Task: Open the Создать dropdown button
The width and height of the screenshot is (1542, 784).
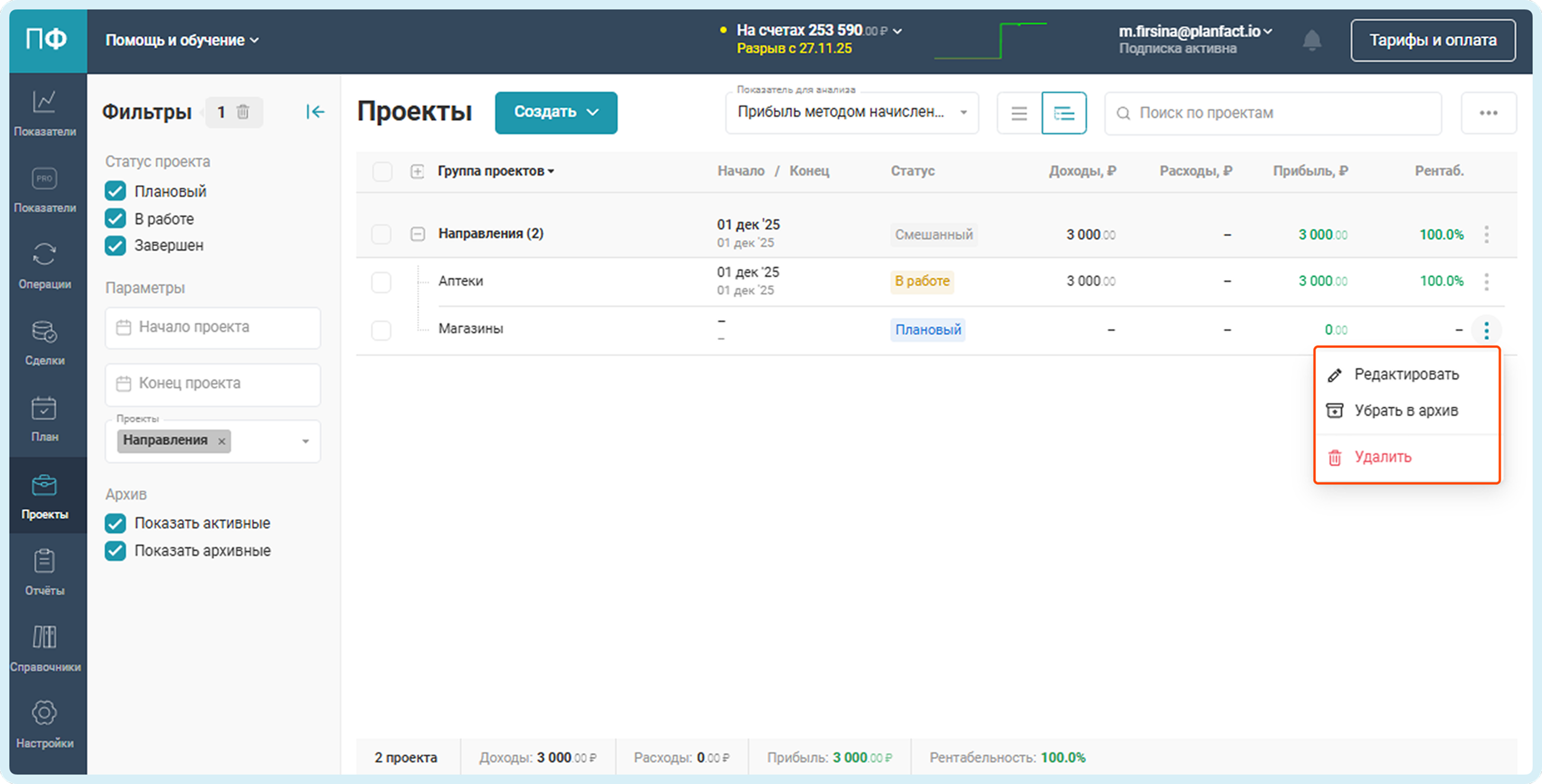Action: pyautogui.click(x=556, y=113)
